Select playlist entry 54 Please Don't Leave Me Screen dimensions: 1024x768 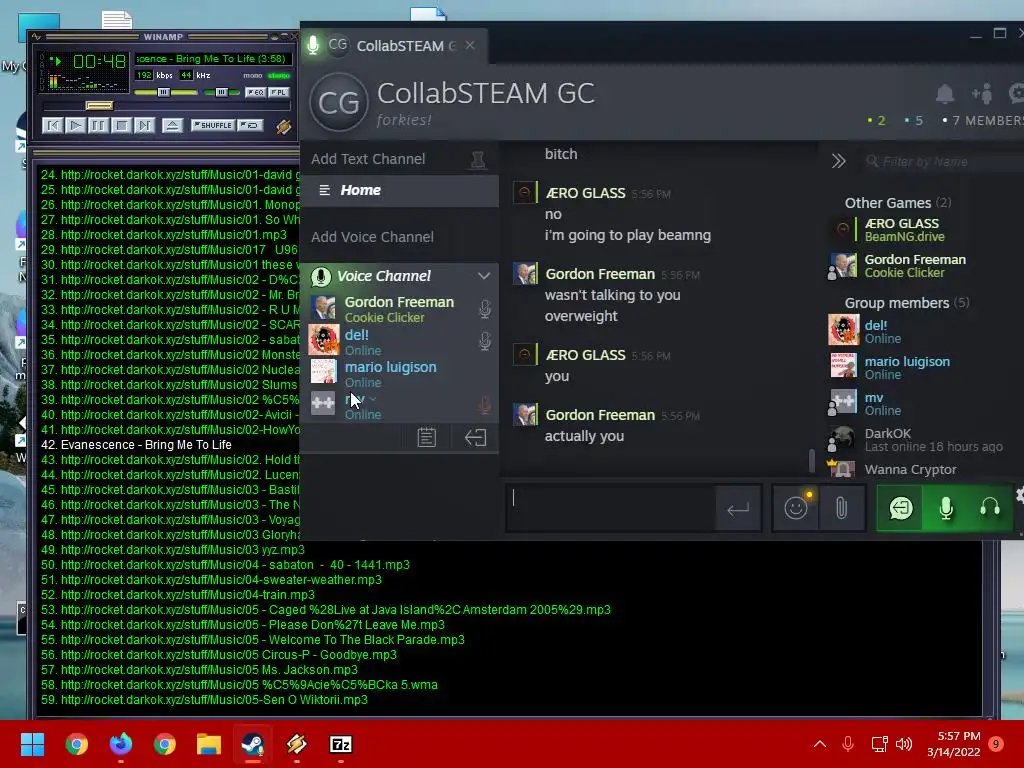(x=242, y=625)
